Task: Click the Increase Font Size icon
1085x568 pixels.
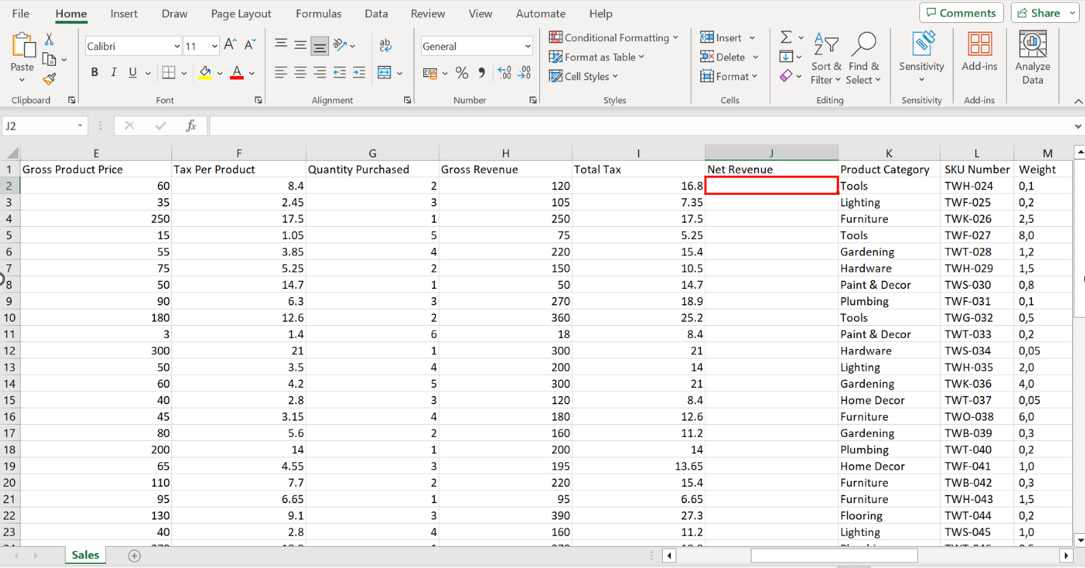Action: pyautogui.click(x=230, y=46)
